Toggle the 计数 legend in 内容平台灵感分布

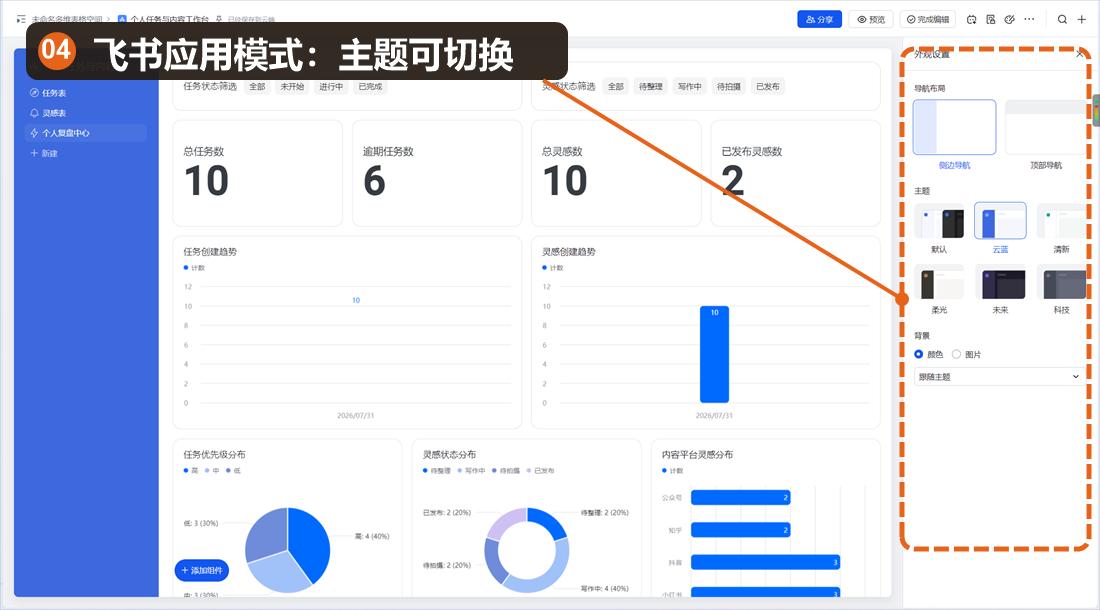672,470
